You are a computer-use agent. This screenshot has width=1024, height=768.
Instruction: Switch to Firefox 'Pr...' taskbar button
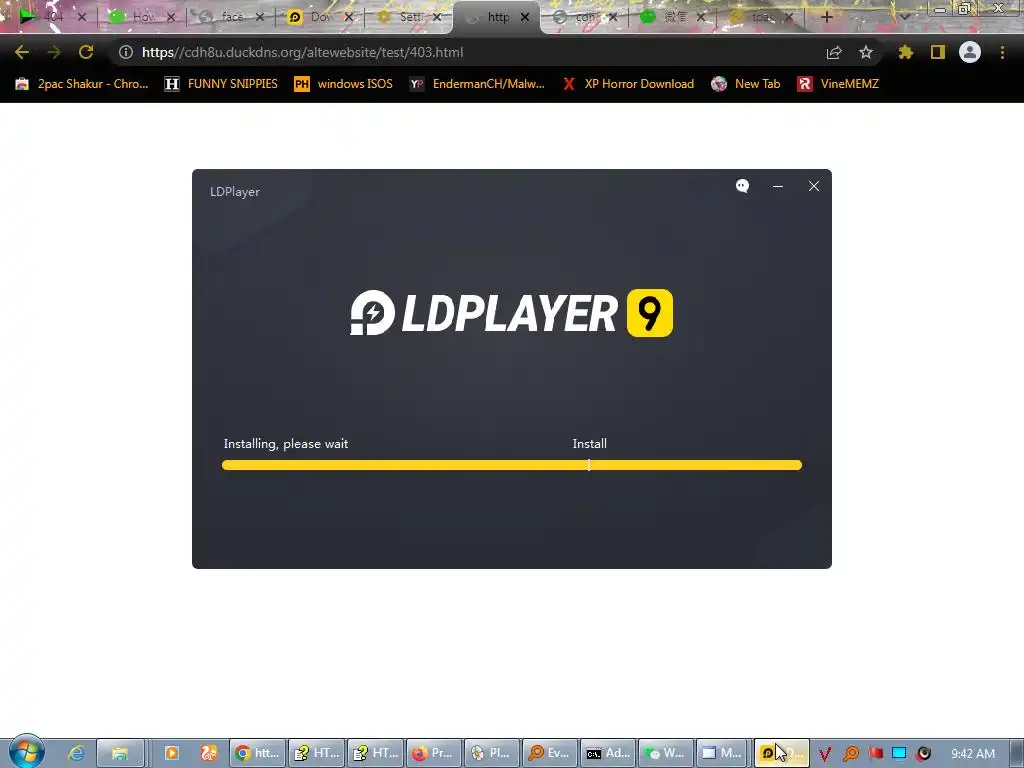point(433,753)
